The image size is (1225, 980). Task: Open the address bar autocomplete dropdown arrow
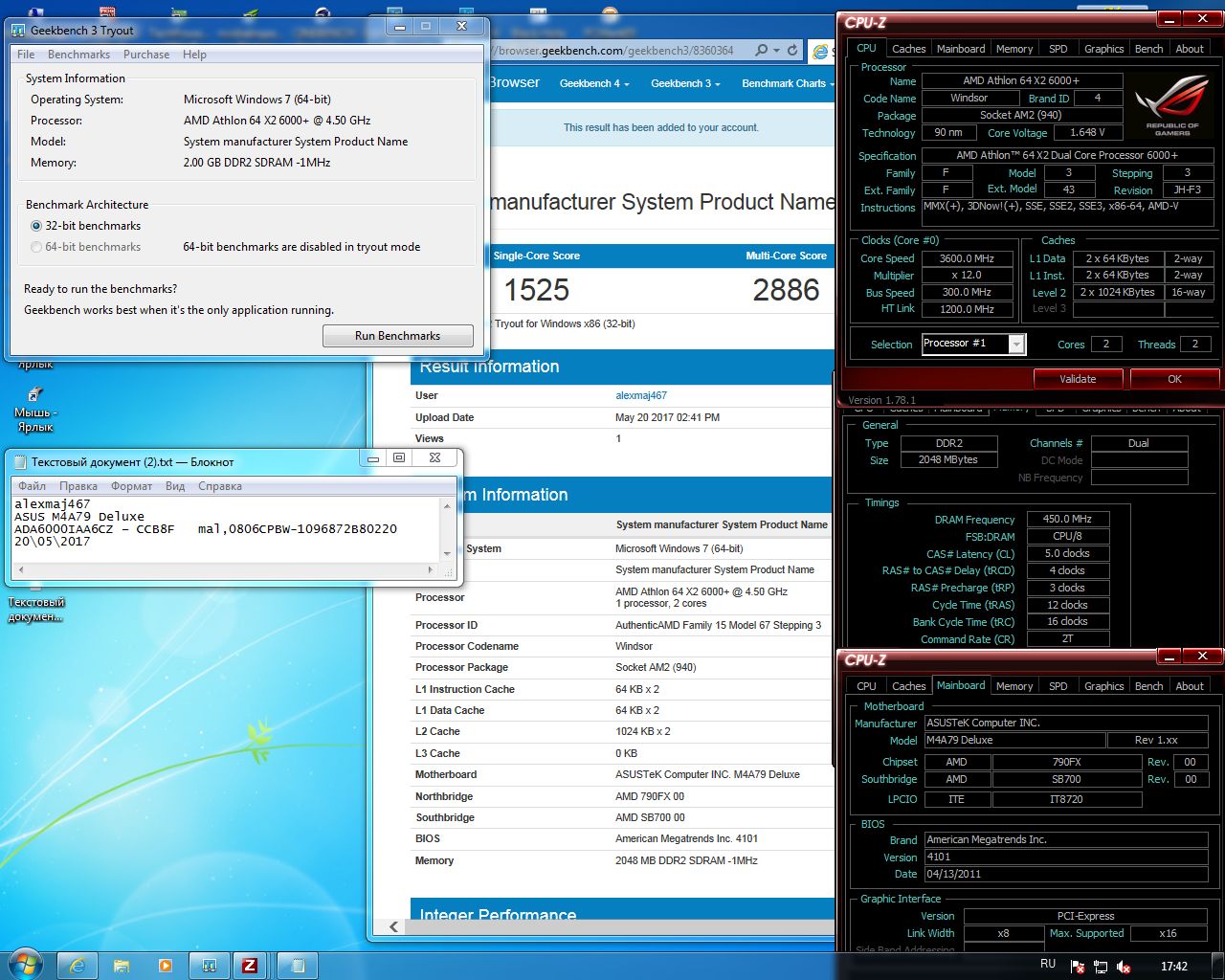point(776,51)
